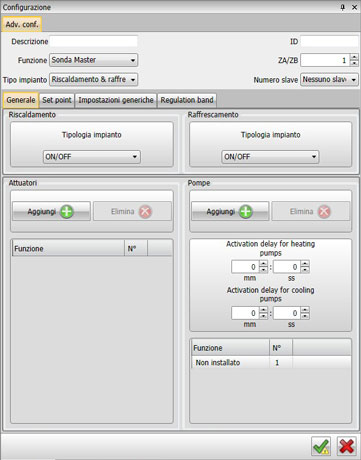Click heating pumps delay mm field

point(245,267)
